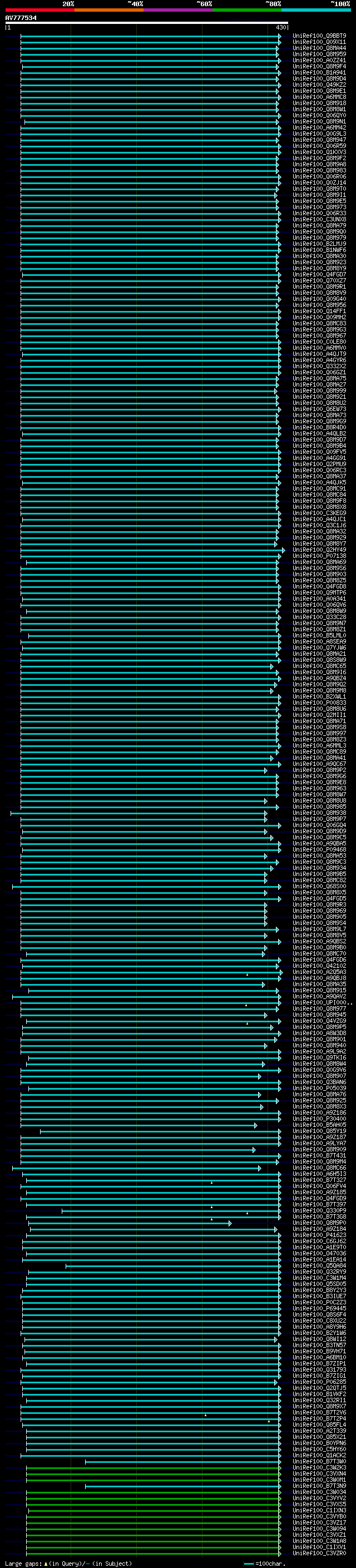Select the UniRef100_Q42102 label
This screenshot has width=356, height=1568.
[x=319, y=966]
